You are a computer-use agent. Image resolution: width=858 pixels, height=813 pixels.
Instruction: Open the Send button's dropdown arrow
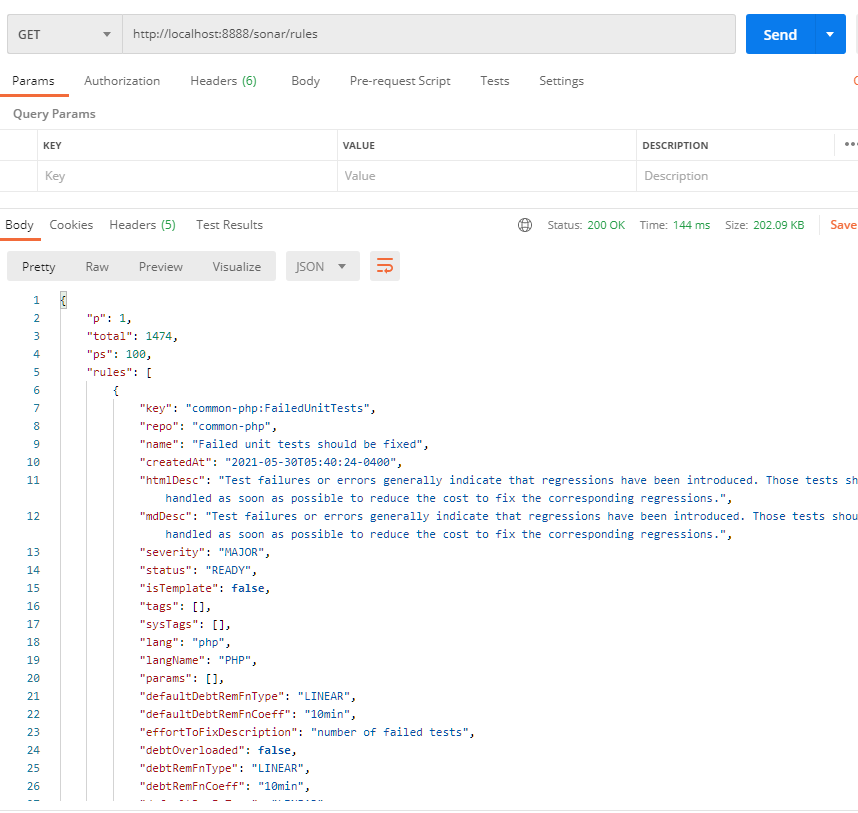(x=831, y=33)
